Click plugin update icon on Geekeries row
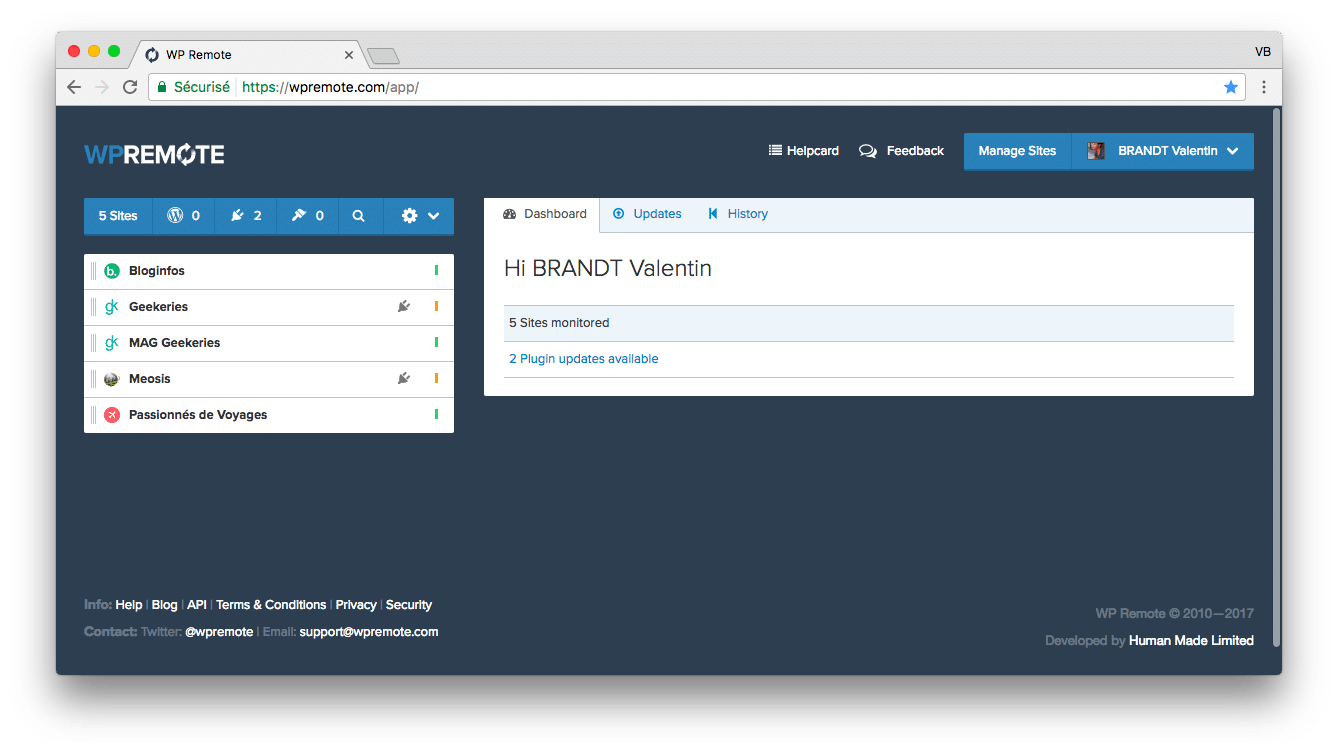Viewport: 1338px width, 755px height. (404, 307)
